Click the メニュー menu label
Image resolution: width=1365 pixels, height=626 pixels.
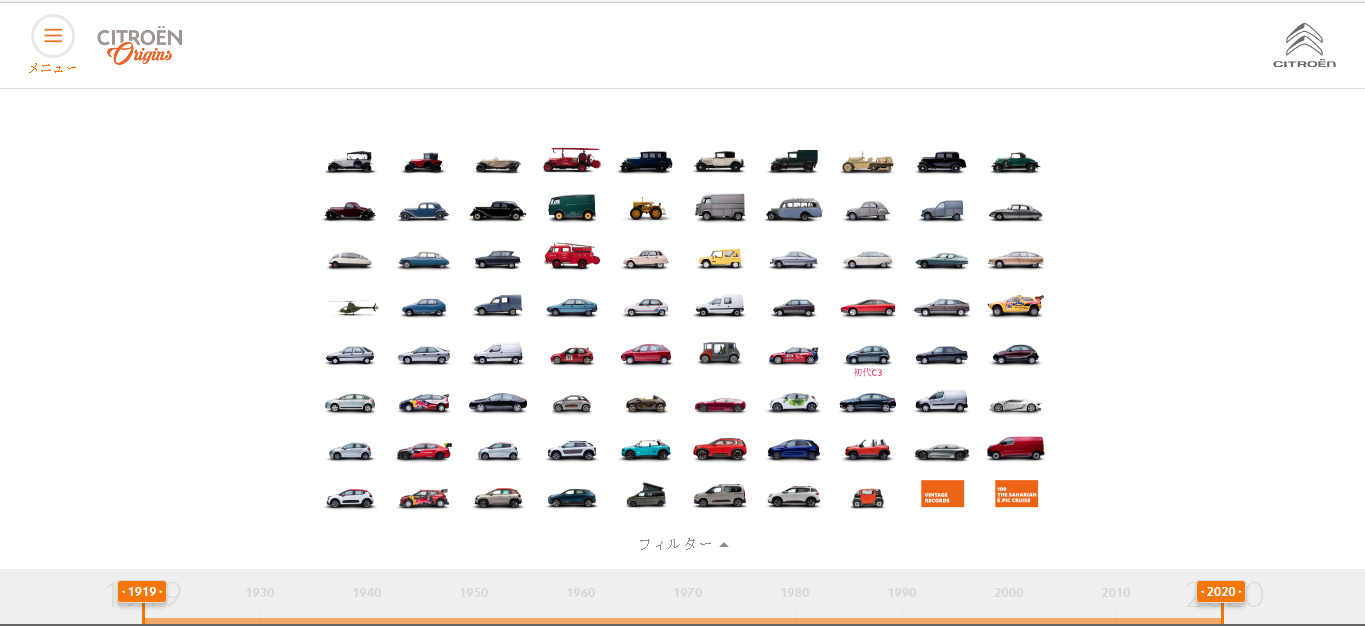[x=53, y=68]
